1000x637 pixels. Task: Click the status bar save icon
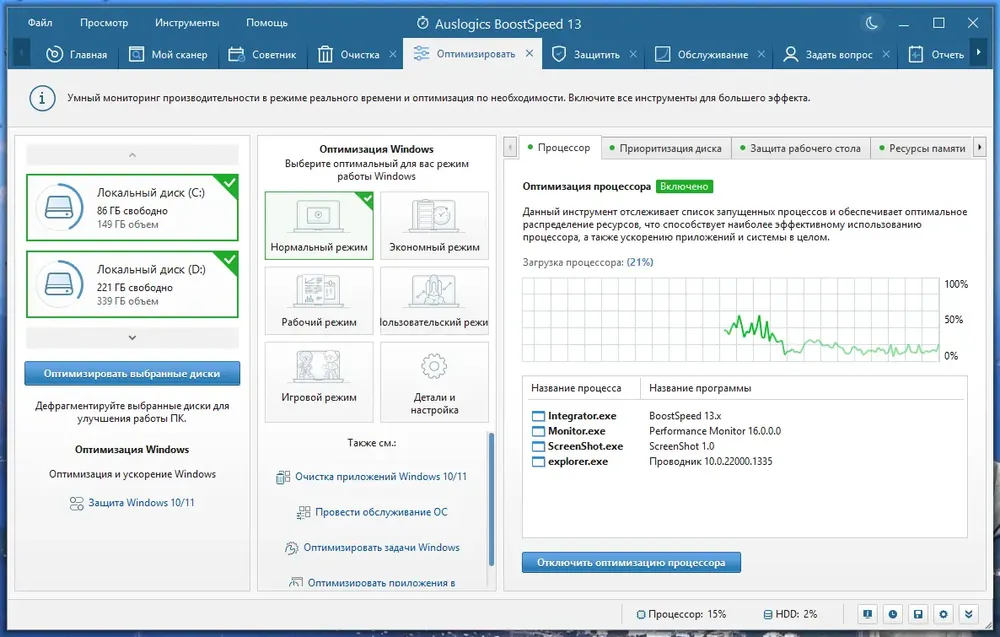click(918, 614)
